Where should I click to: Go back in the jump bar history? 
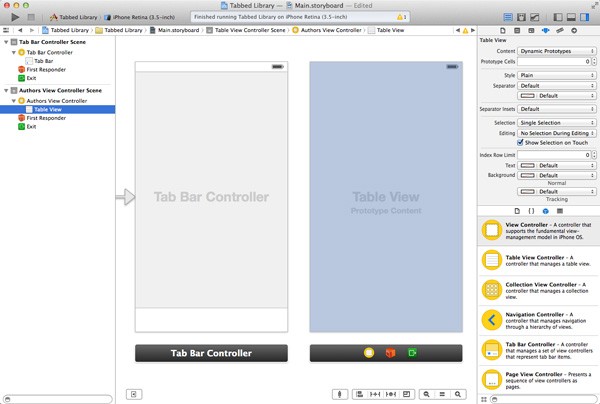tap(20, 30)
